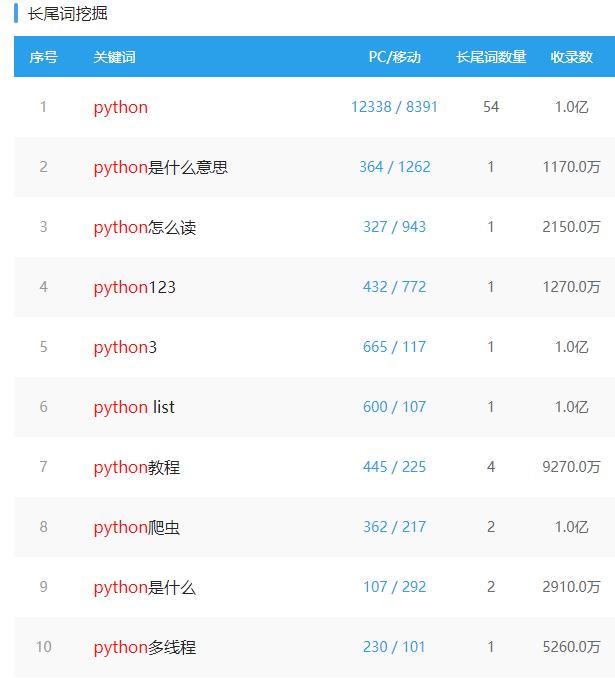Select 1.0亿 in the first python row
The width and height of the screenshot is (615, 678).
point(571,107)
